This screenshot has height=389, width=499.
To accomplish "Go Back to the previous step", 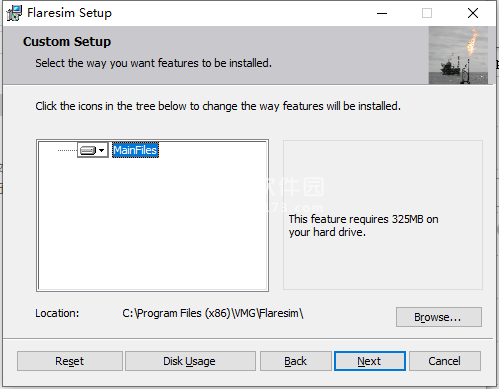I will [x=296, y=361].
